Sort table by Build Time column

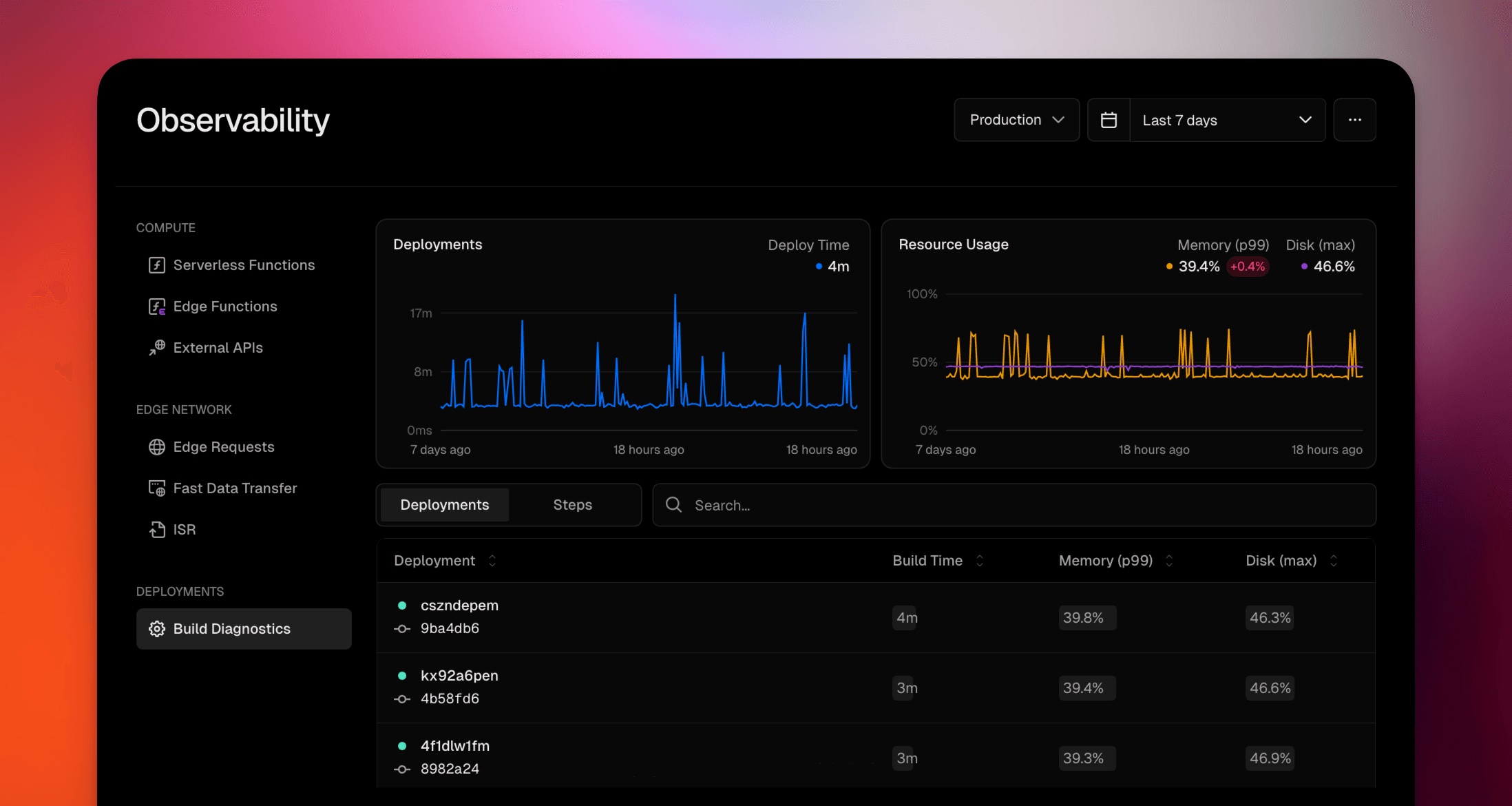click(x=980, y=561)
